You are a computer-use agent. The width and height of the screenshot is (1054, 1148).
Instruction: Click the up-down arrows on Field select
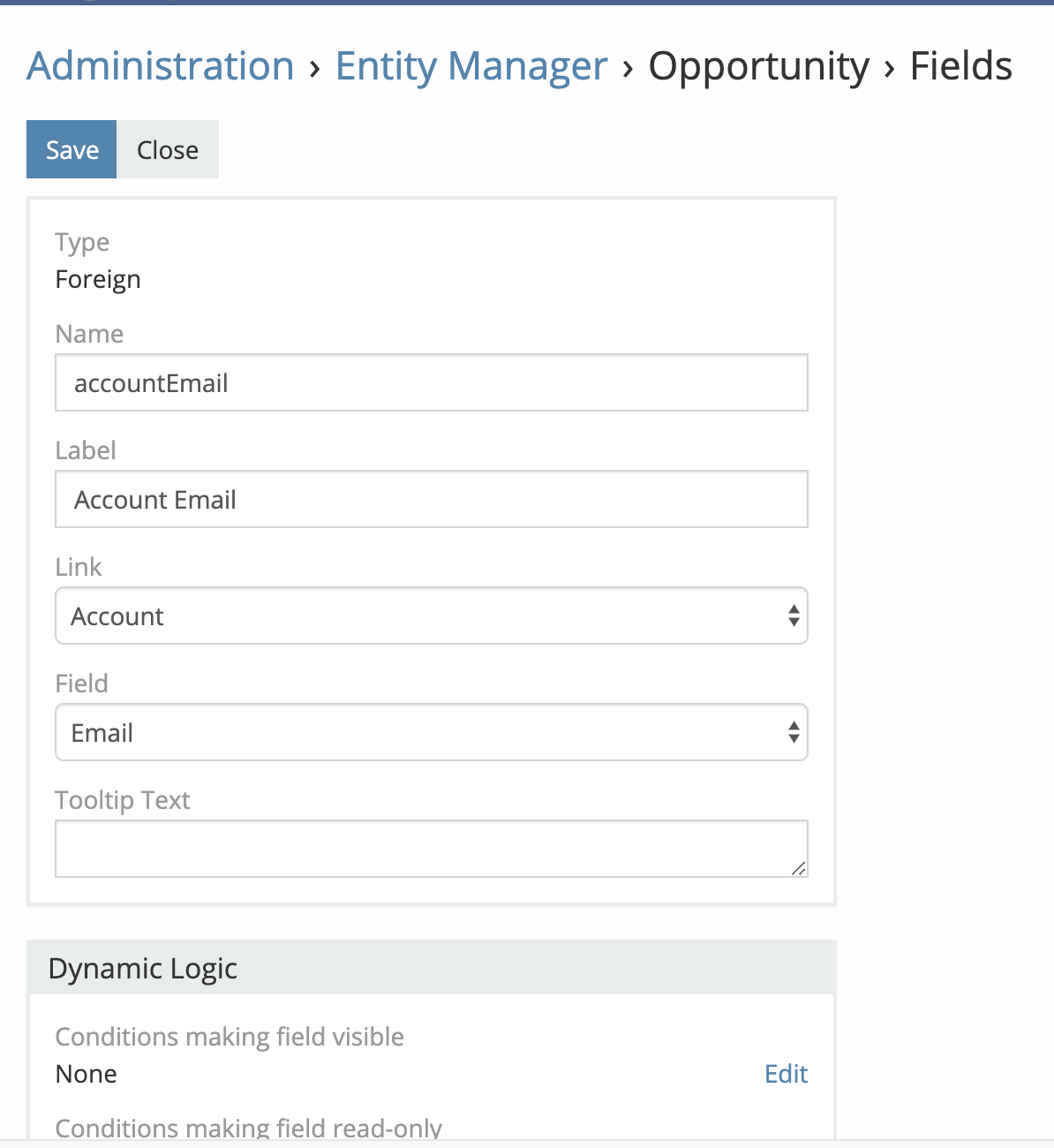tap(794, 733)
